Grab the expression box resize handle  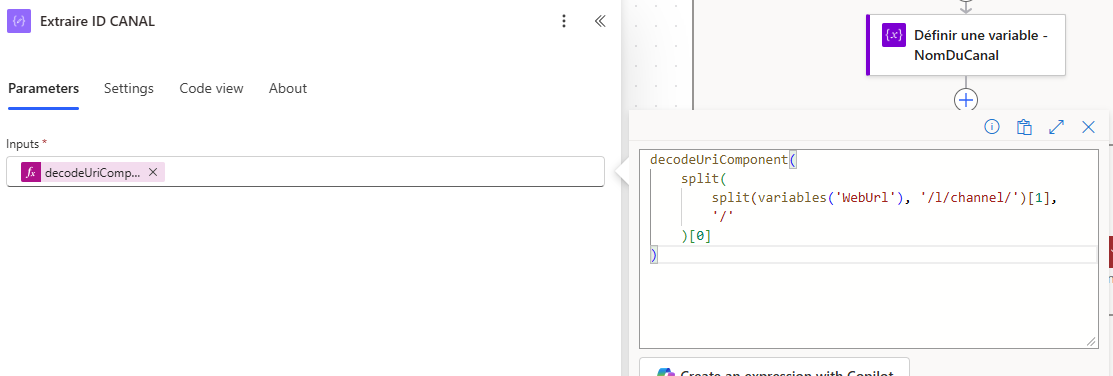(x=1091, y=342)
